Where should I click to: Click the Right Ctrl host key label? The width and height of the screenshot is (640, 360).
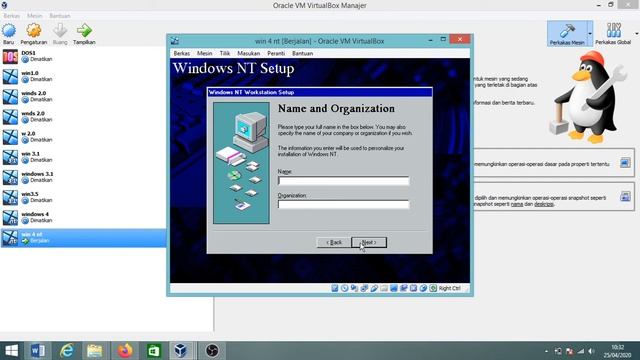pos(450,288)
